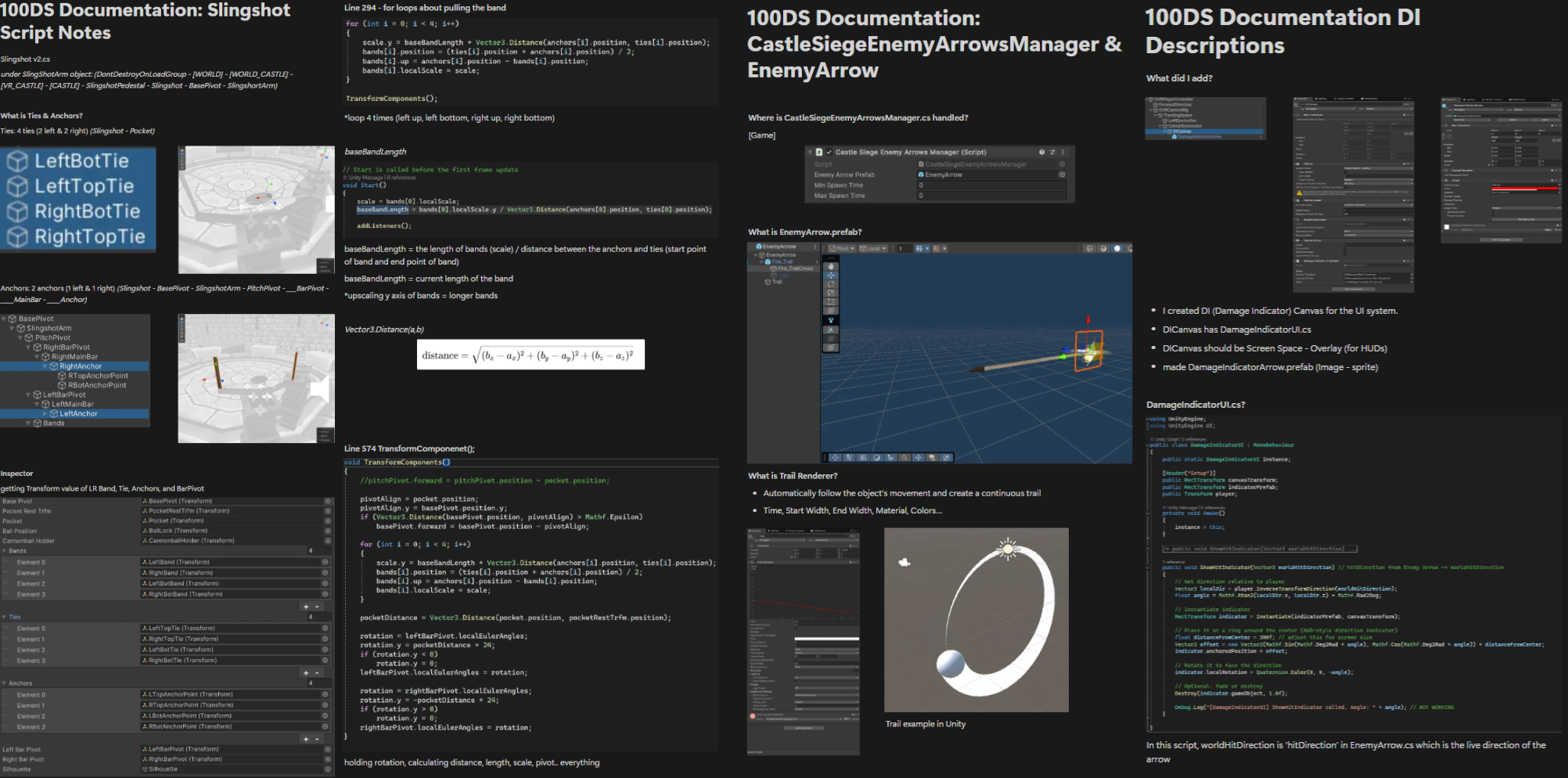Click object picker beside LeftBarPivot (Transform)

[327, 749]
